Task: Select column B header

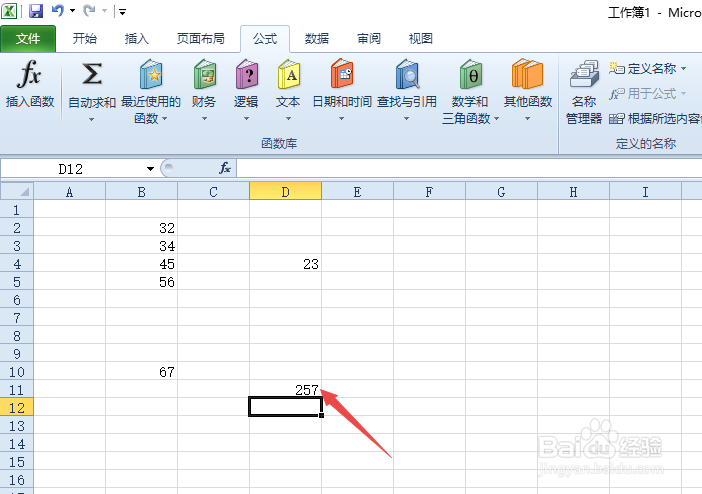Action: pos(141,192)
